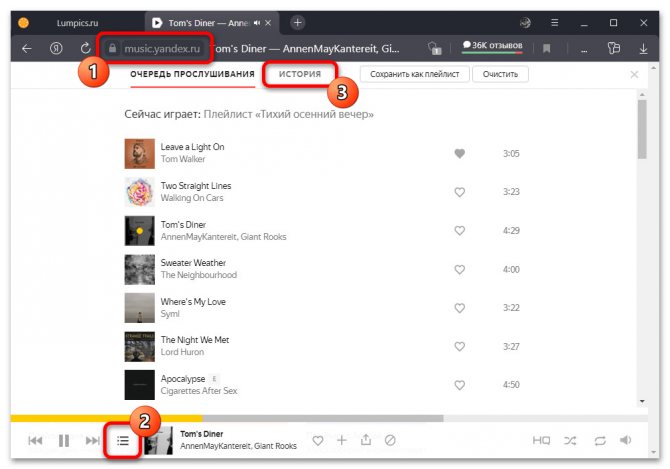The width and height of the screenshot is (670, 469).
Task: Open the playlist «Тихий осенний вечер» link
Action: pyautogui.click(x=288, y=114)
